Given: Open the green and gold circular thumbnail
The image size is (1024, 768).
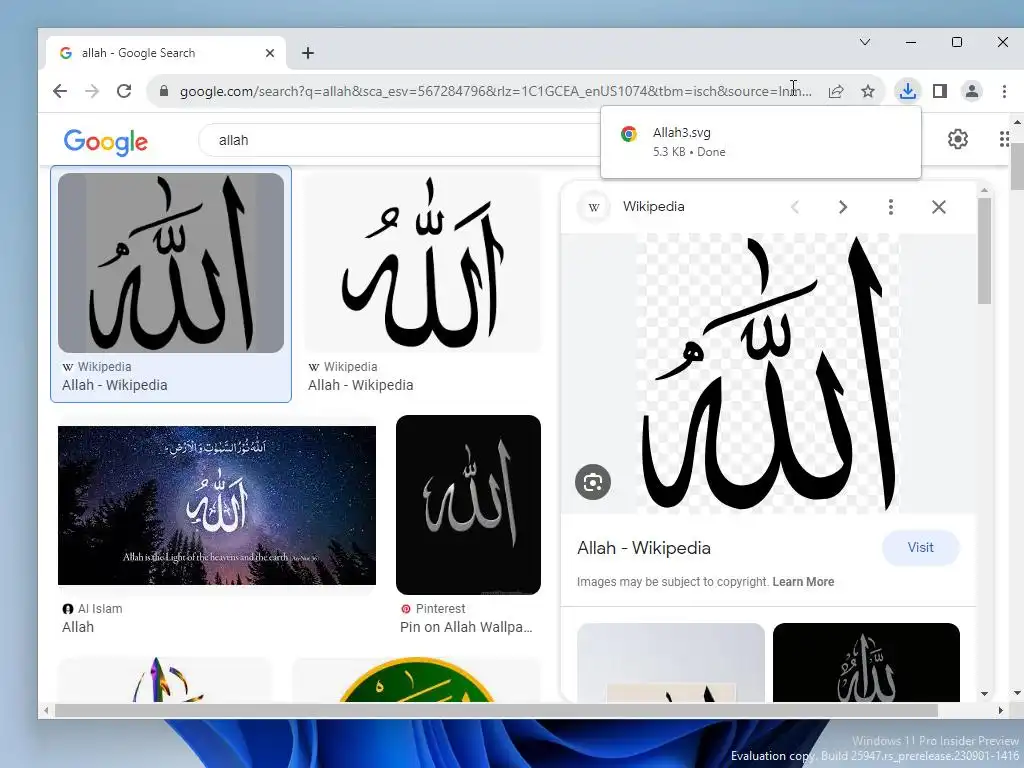Looking at the screenshot, I should click(x=416, y=680).
